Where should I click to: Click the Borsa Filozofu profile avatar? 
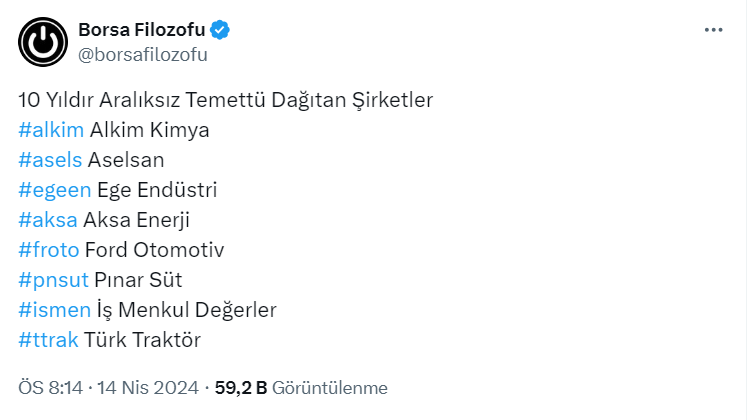pos(42,42)
